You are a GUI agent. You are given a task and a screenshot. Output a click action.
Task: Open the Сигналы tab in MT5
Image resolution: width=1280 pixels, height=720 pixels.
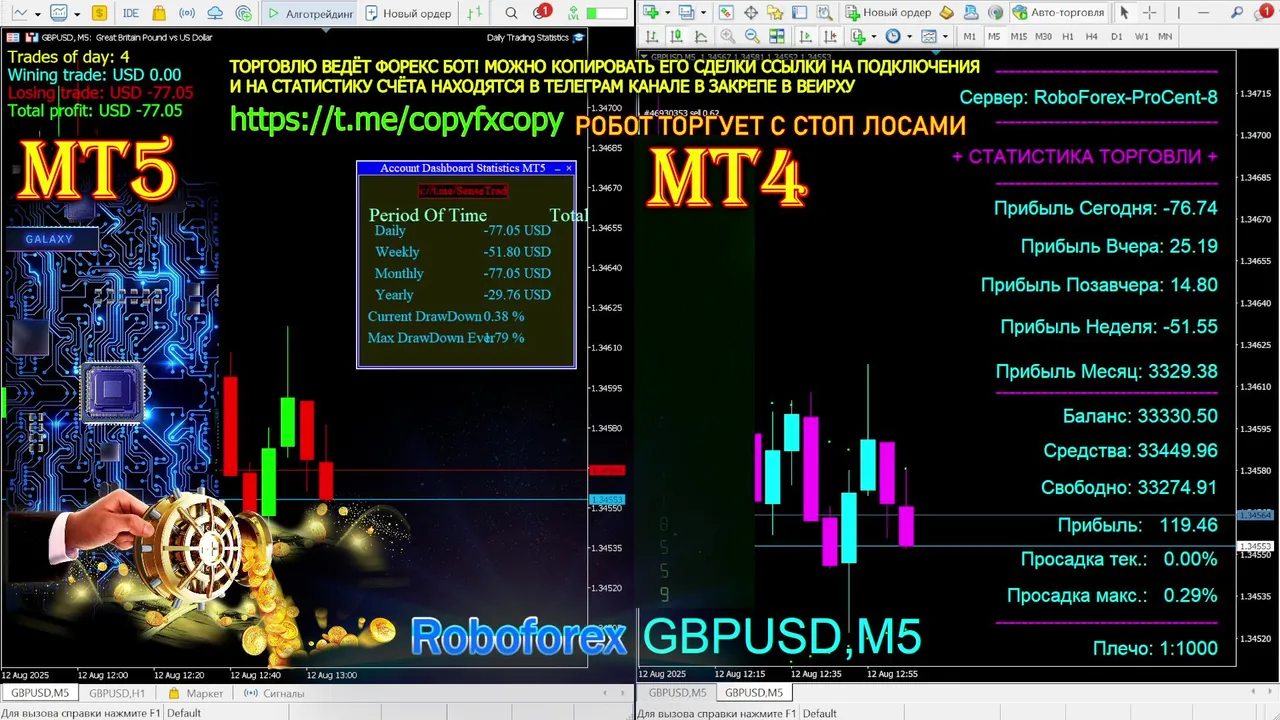(276, 693)
